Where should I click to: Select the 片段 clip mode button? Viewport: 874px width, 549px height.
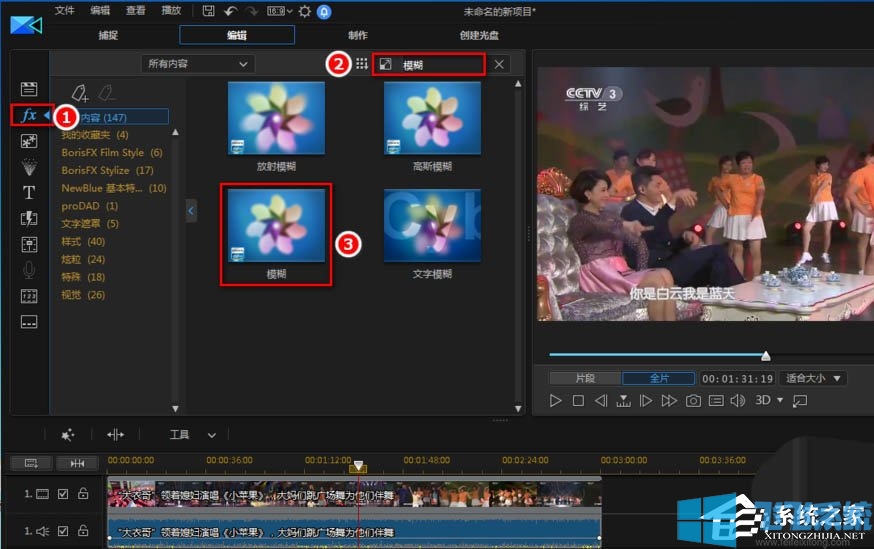coord(584,378)
